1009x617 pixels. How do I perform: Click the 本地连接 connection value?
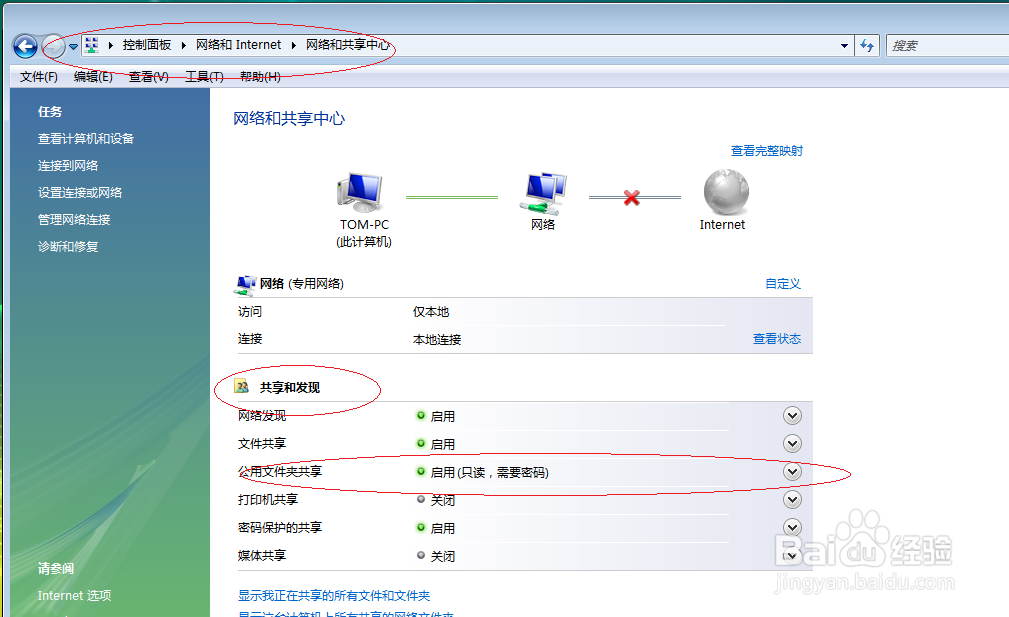click(x=437, y=339)
